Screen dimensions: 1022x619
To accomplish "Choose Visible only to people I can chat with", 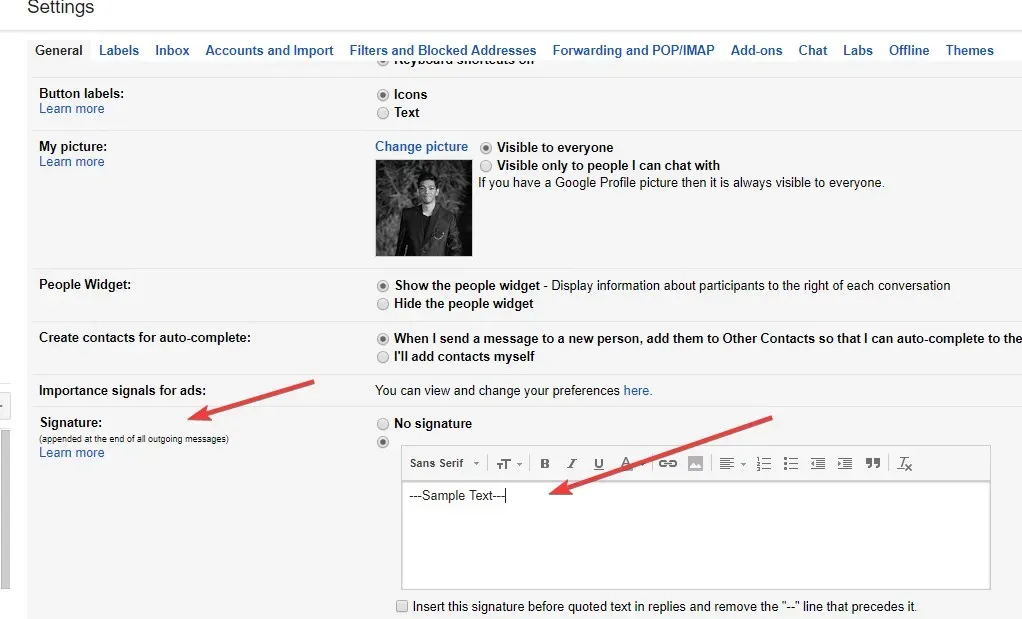I will pos(486,166).
